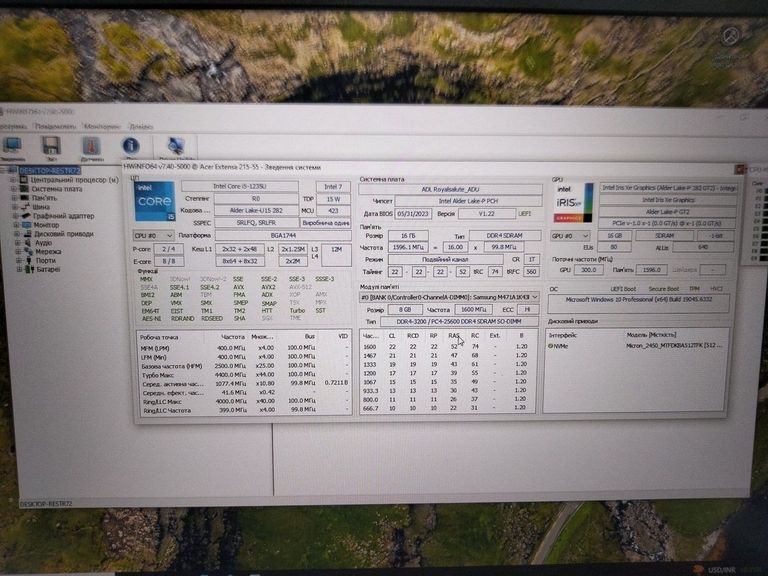Expand the Центральний процесор tree node

coord(13,180)
